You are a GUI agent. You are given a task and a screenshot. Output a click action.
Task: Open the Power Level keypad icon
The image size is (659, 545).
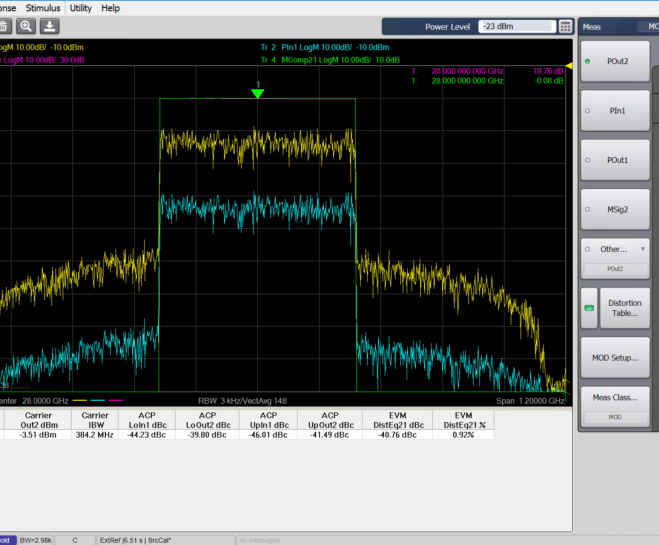click(x=565, y=26)
